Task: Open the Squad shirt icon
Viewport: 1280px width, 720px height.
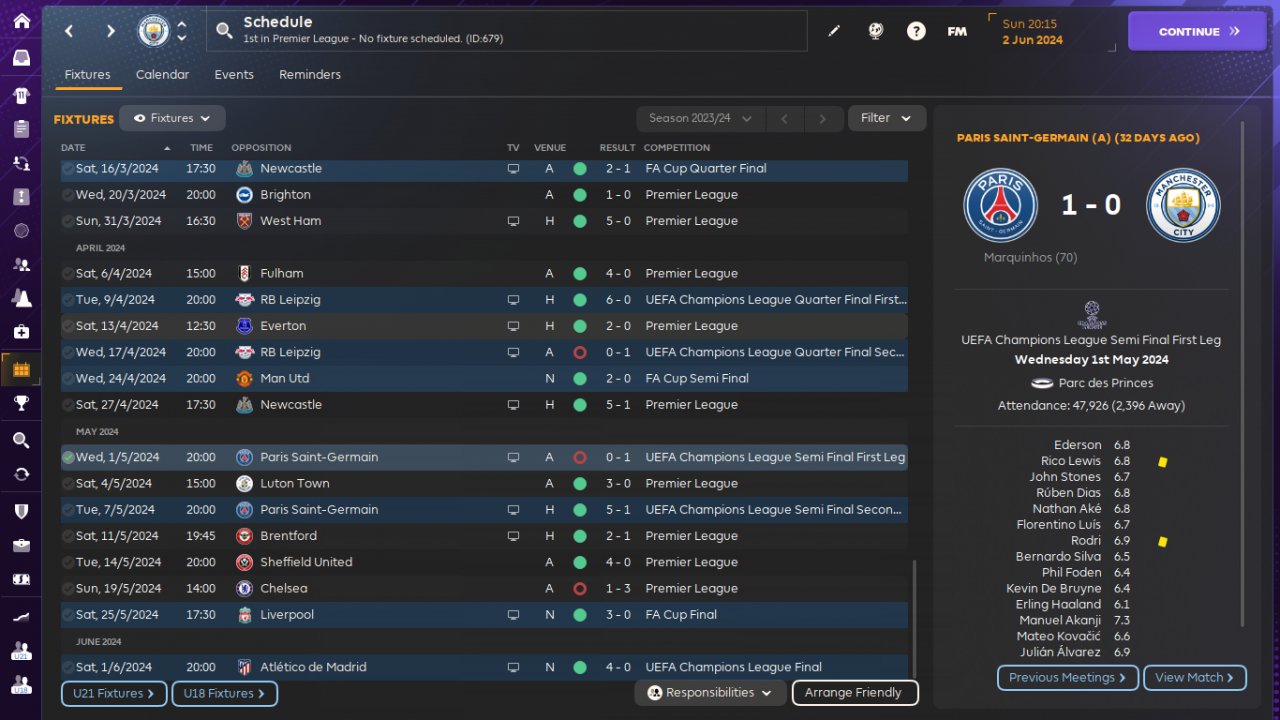Action: (x=21, y=96)
